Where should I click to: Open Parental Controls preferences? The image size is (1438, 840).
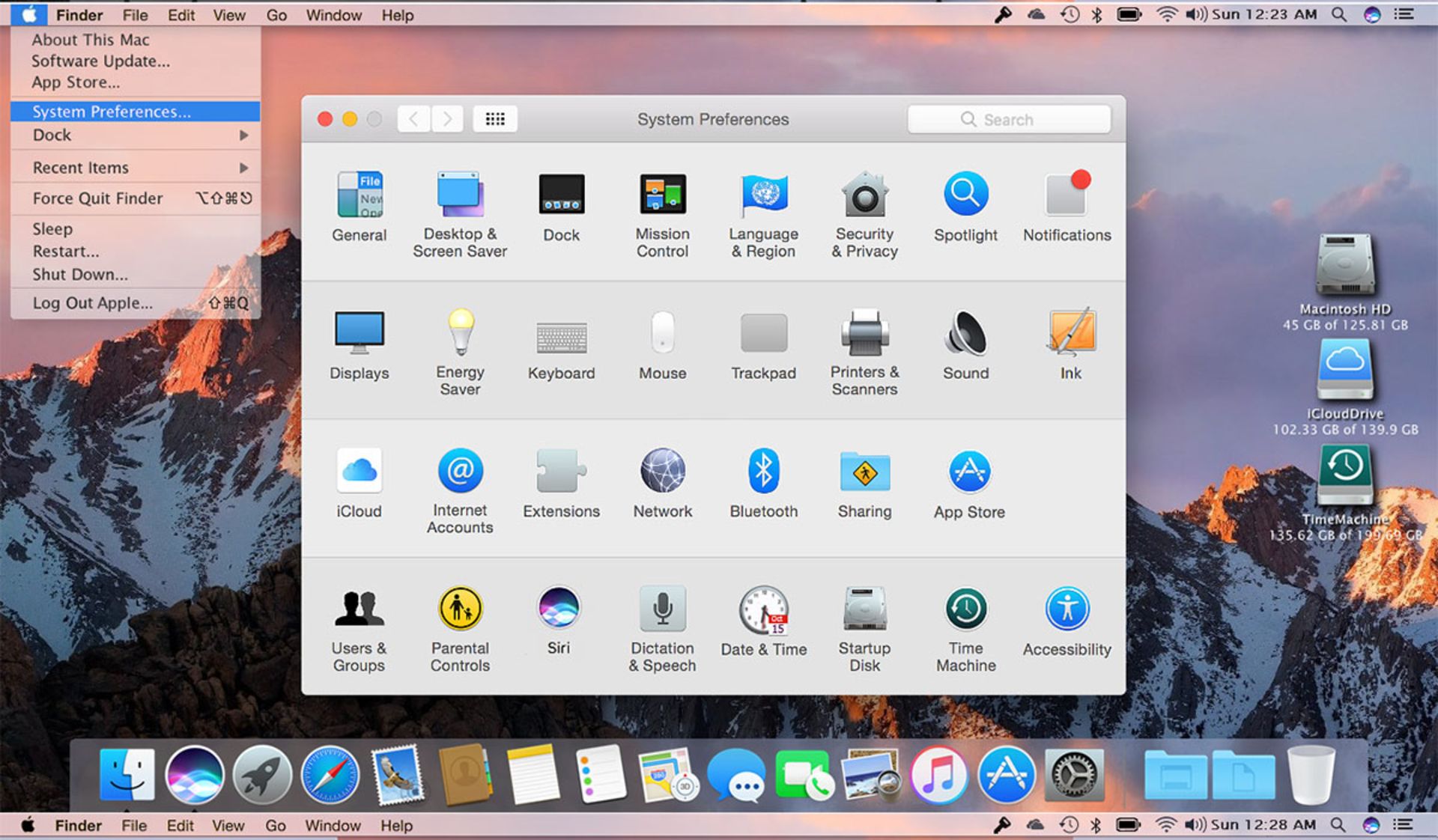point(460,629)
